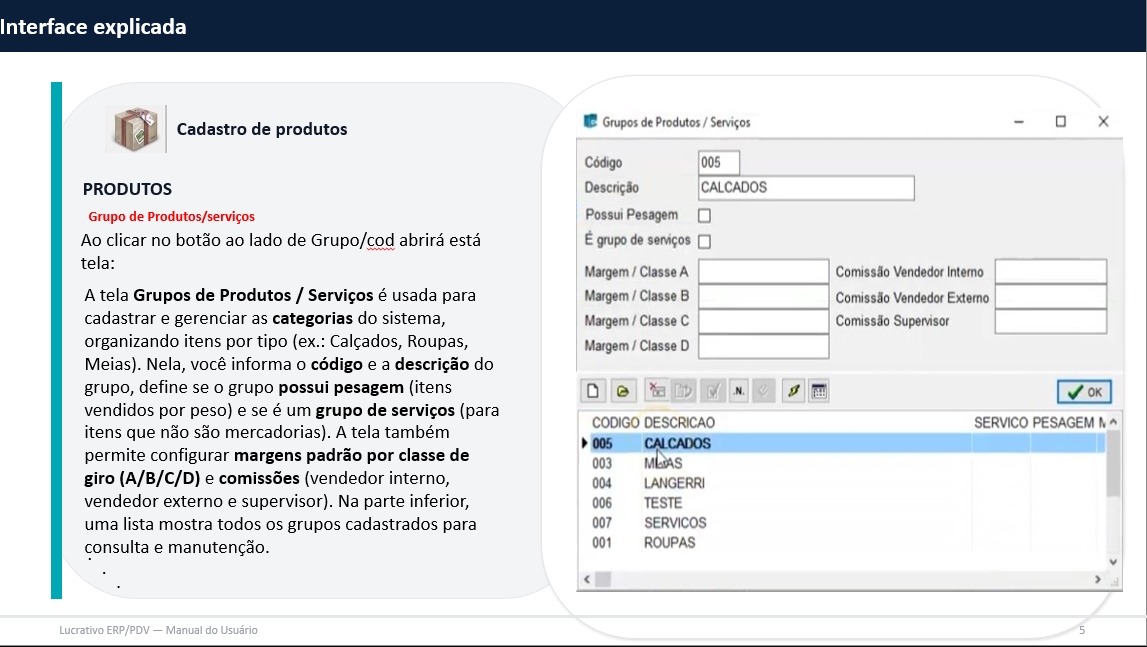Screen dimensions: 1147x647
Task: Click the list's vertical scrollbar down arrow
Action: 1114,562
